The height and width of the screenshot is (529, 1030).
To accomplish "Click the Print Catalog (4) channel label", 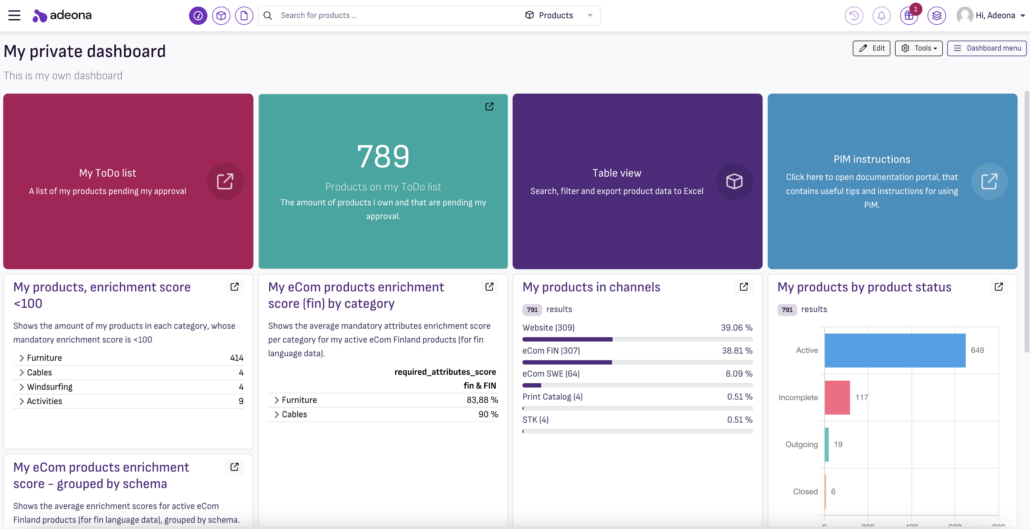I will [x=552, y=397].
